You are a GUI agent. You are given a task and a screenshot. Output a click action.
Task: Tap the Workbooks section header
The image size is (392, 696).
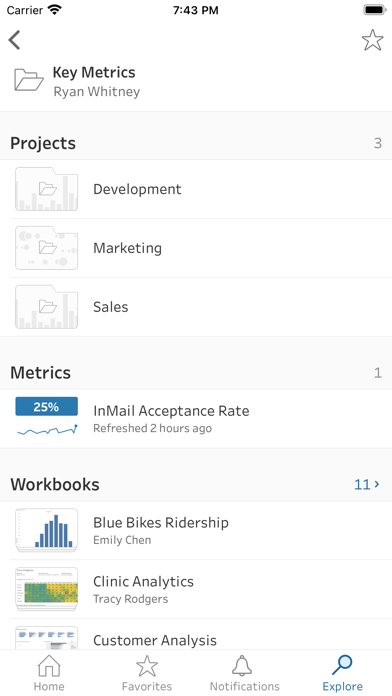pyautogui.click(x=55, y=484)
